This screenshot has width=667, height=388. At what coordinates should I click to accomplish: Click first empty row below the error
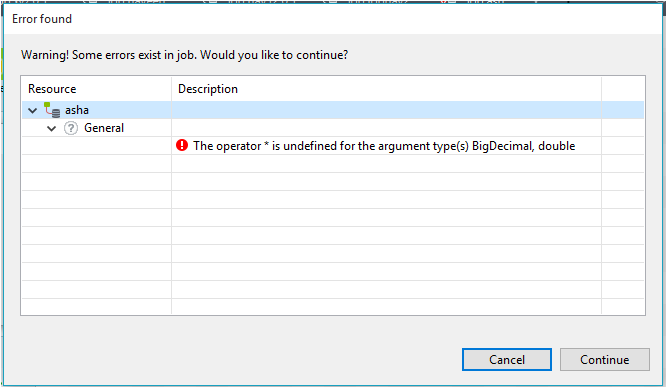[x=333, y=164]
